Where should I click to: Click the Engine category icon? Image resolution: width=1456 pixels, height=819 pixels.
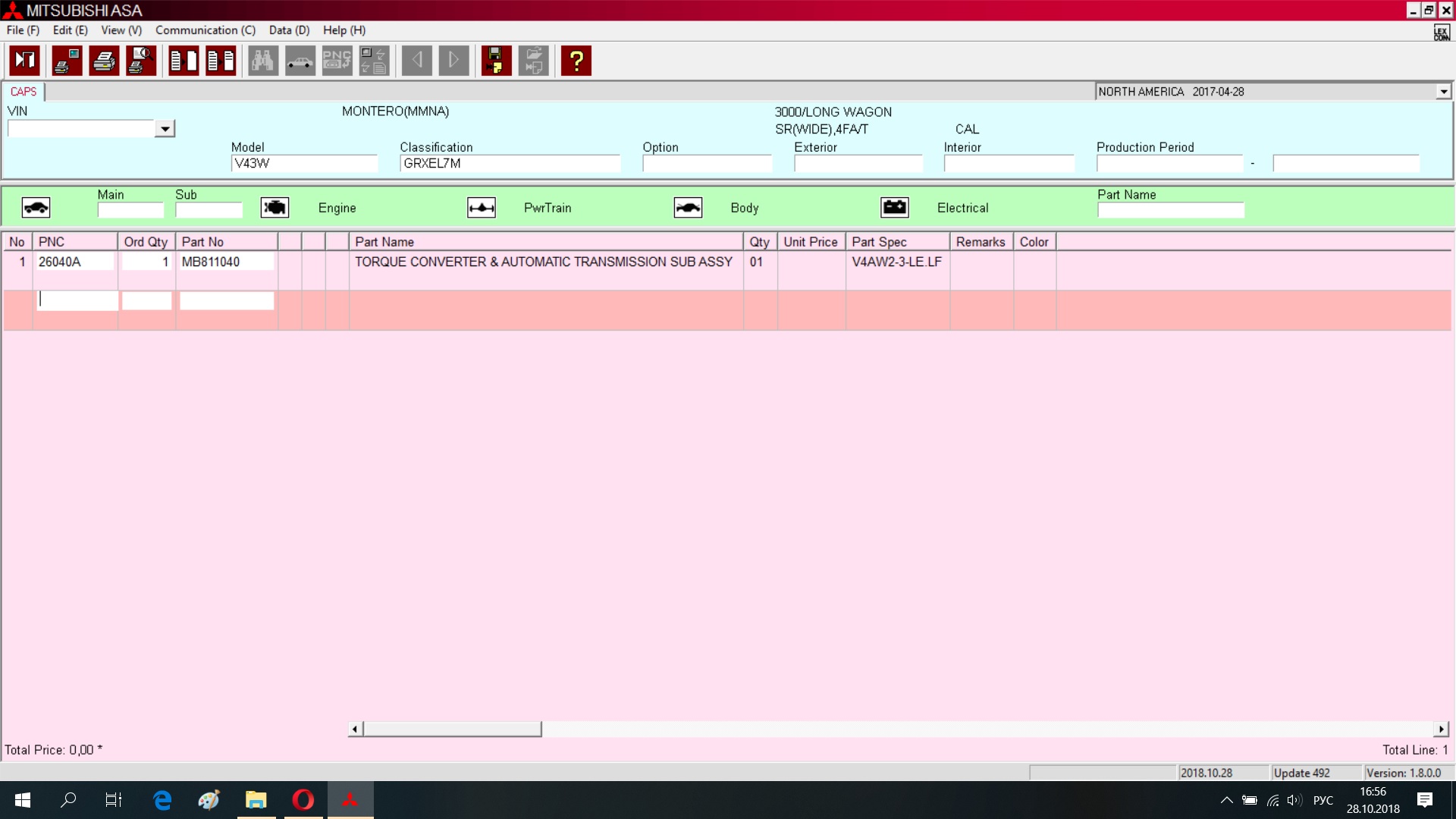coord(275,208)
